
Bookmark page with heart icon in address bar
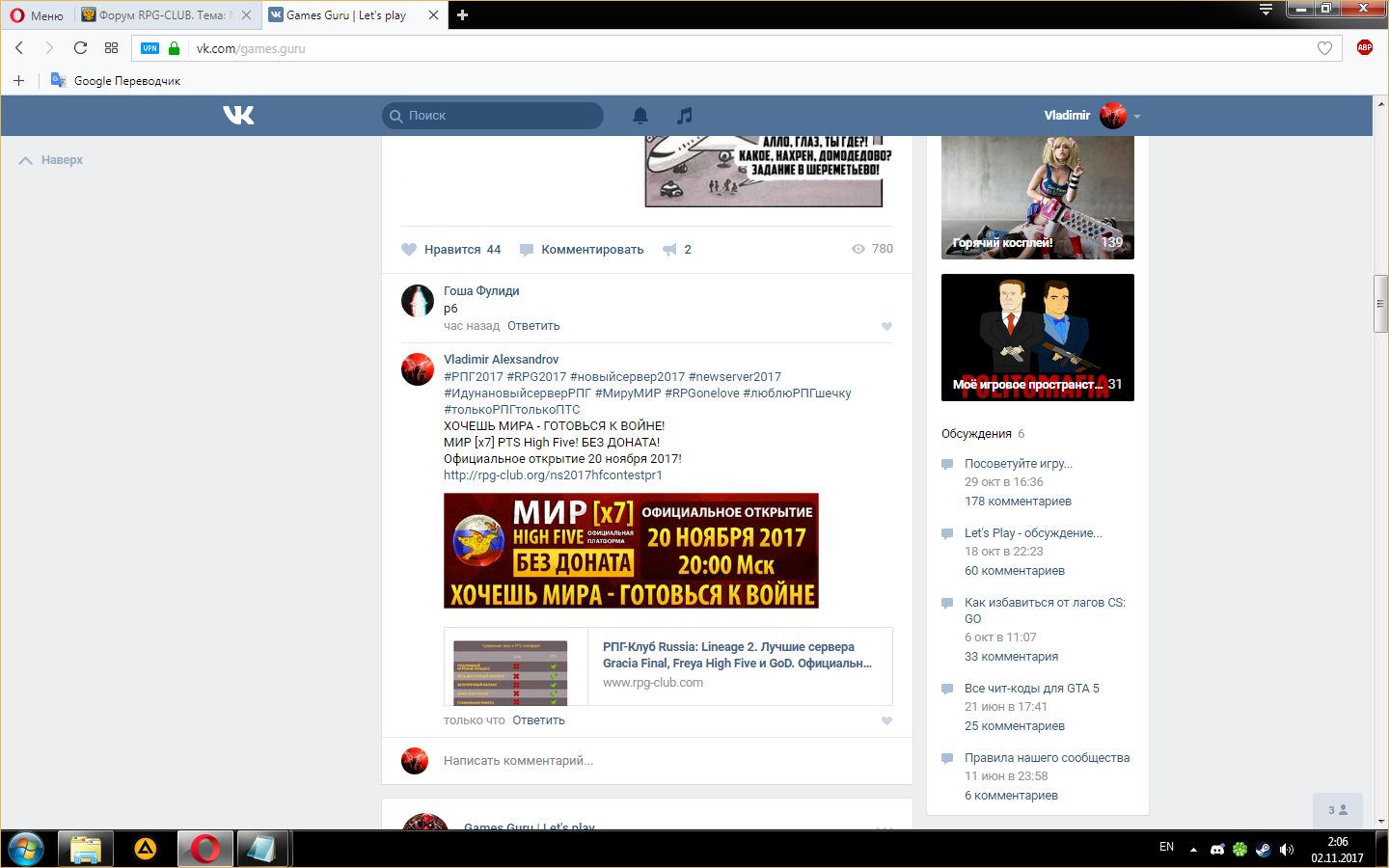(1324, 48)
